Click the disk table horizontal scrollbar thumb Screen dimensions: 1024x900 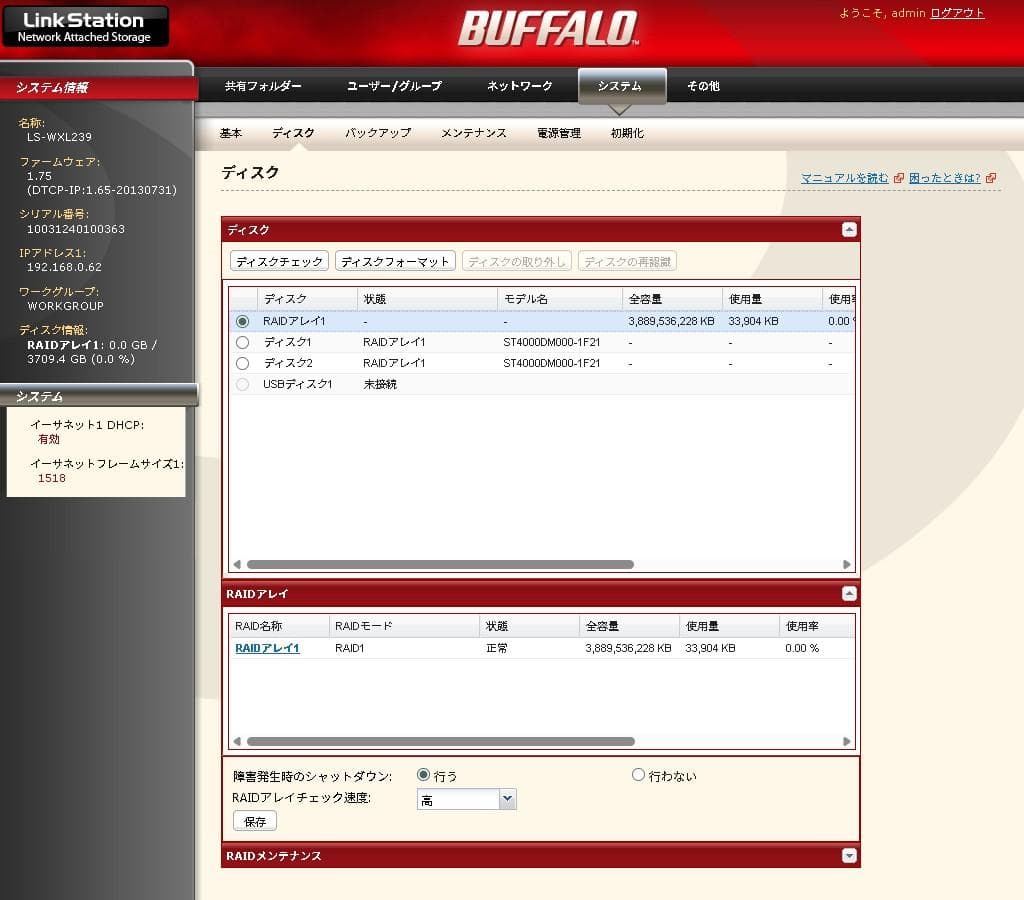point(440,564)
